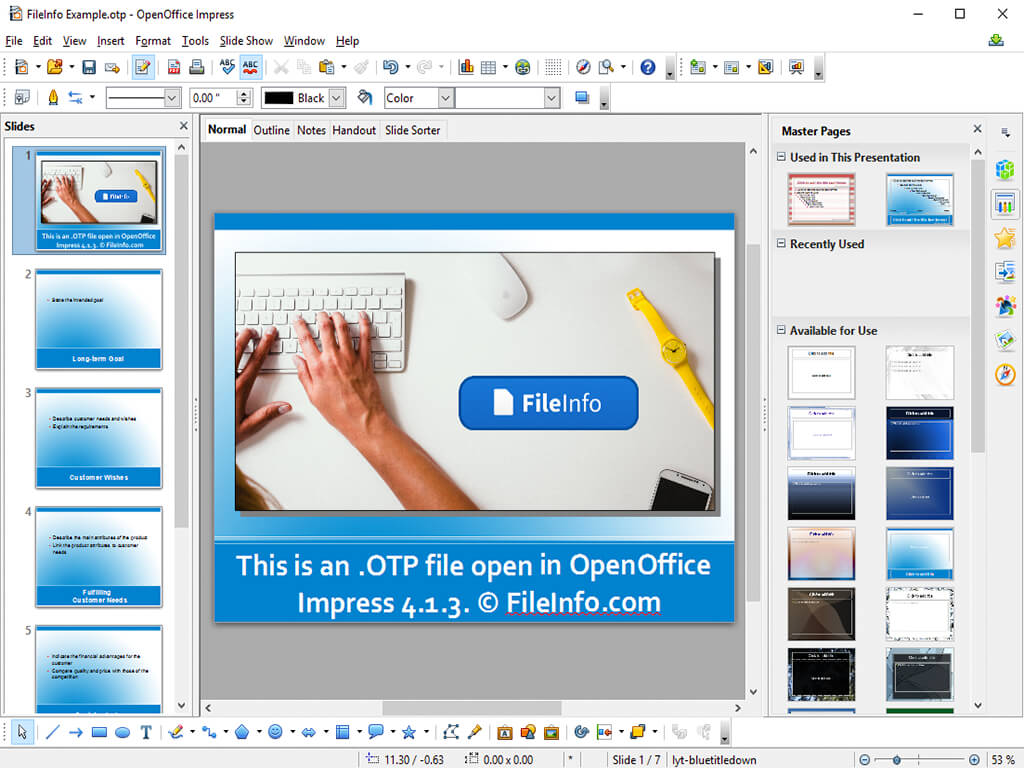Open the Slide Show menu
The height and width of the screenshot is (768, 1024).
click(x=246, y=40)
